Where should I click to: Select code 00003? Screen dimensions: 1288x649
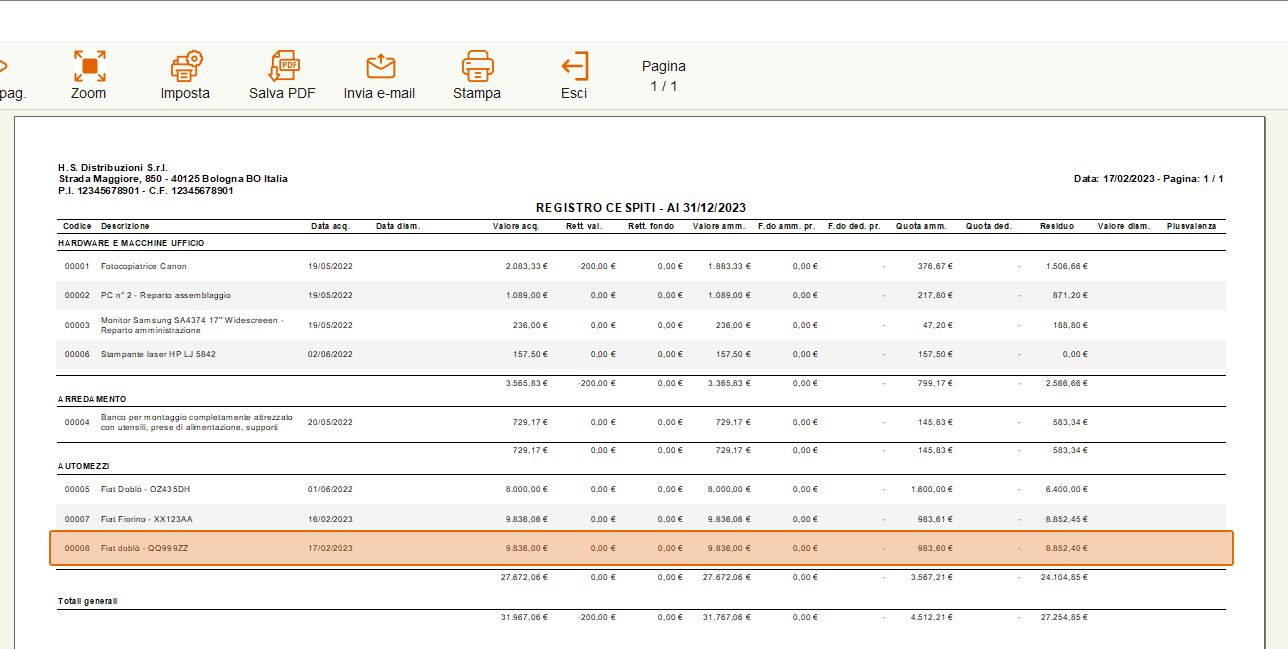(x=77, y=325)
